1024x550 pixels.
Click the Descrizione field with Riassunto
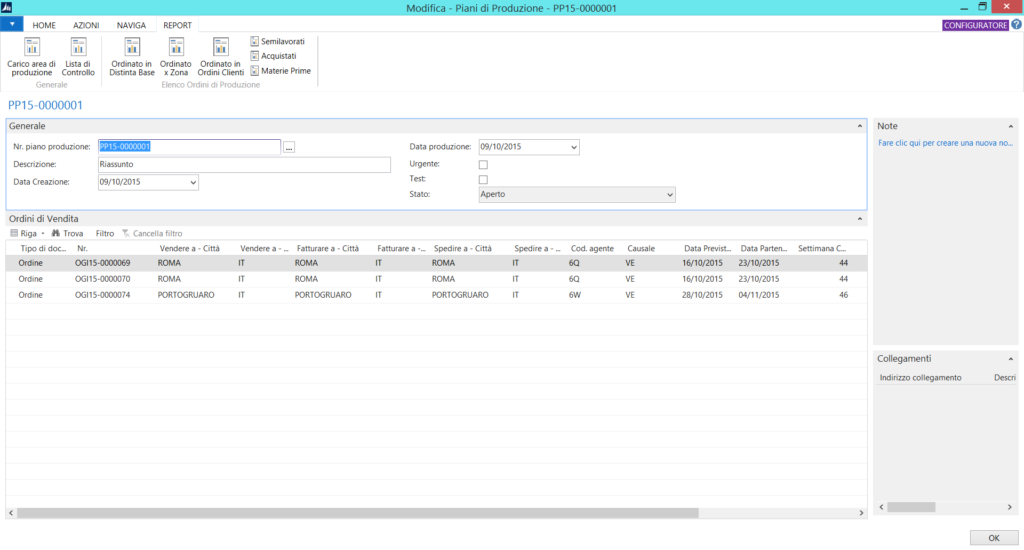pos(244,165)
